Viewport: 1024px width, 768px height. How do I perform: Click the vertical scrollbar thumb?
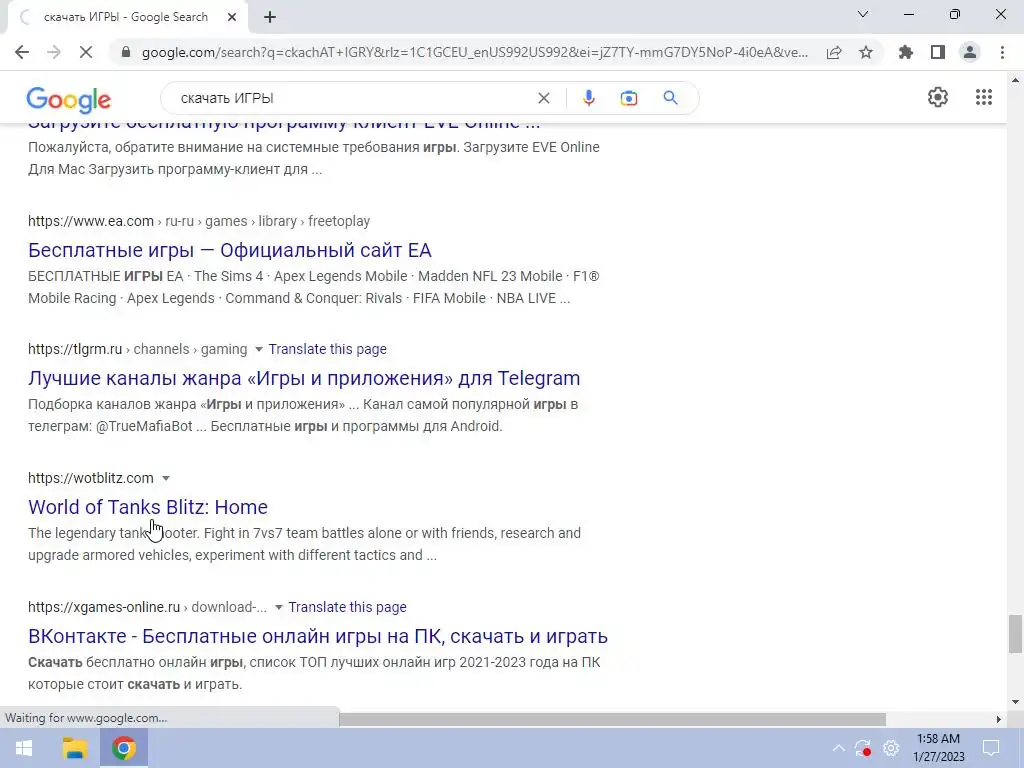[x=1015, y=633]
